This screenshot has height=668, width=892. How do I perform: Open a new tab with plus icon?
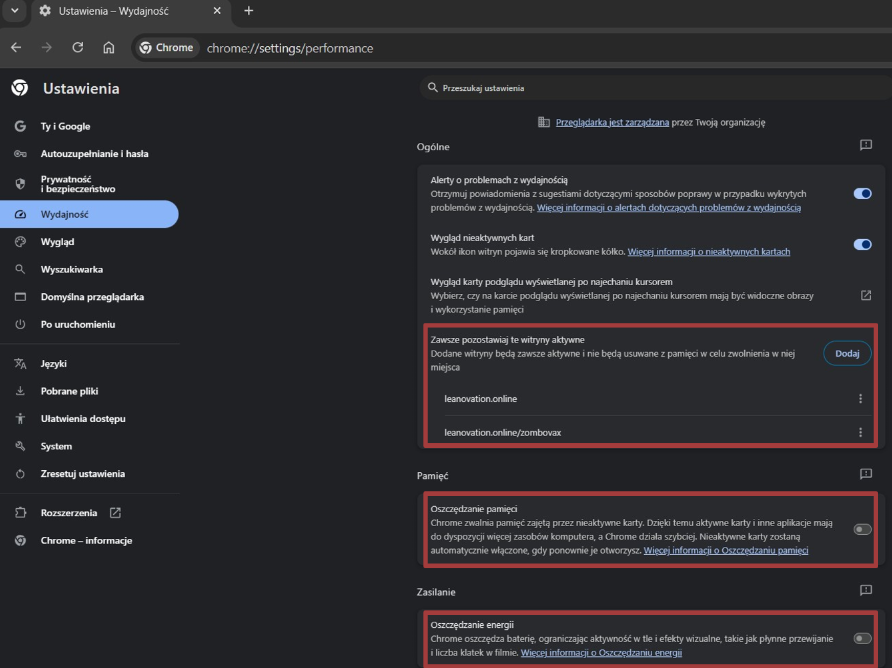[249, 11]
